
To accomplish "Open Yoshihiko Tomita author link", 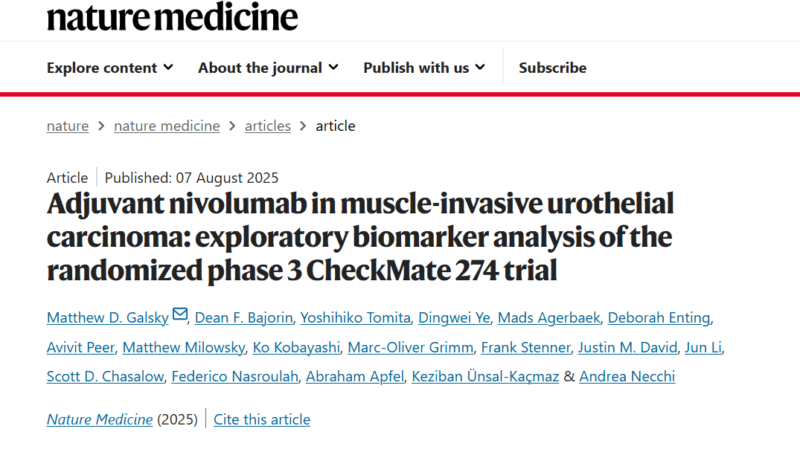I will pos(355,318).
